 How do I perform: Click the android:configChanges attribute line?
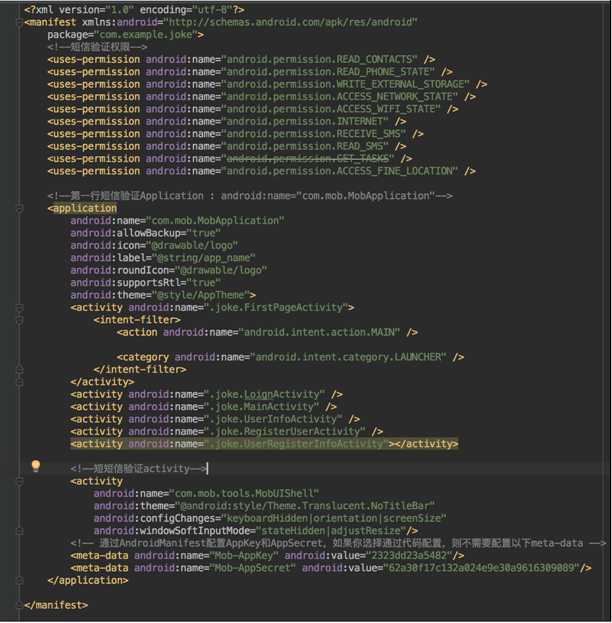(x=270, y=518)
